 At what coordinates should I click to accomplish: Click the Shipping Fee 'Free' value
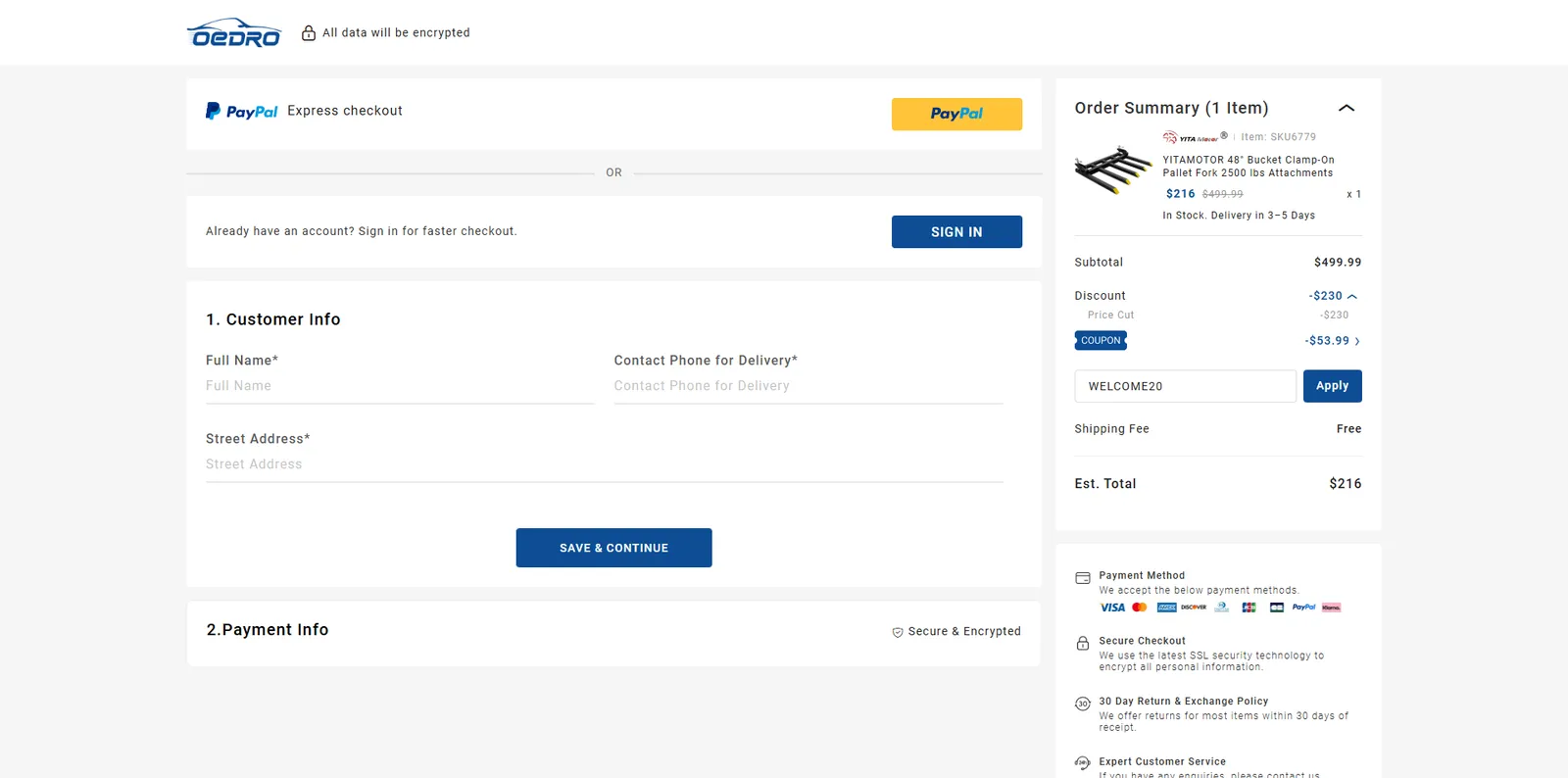[1349, 429]
